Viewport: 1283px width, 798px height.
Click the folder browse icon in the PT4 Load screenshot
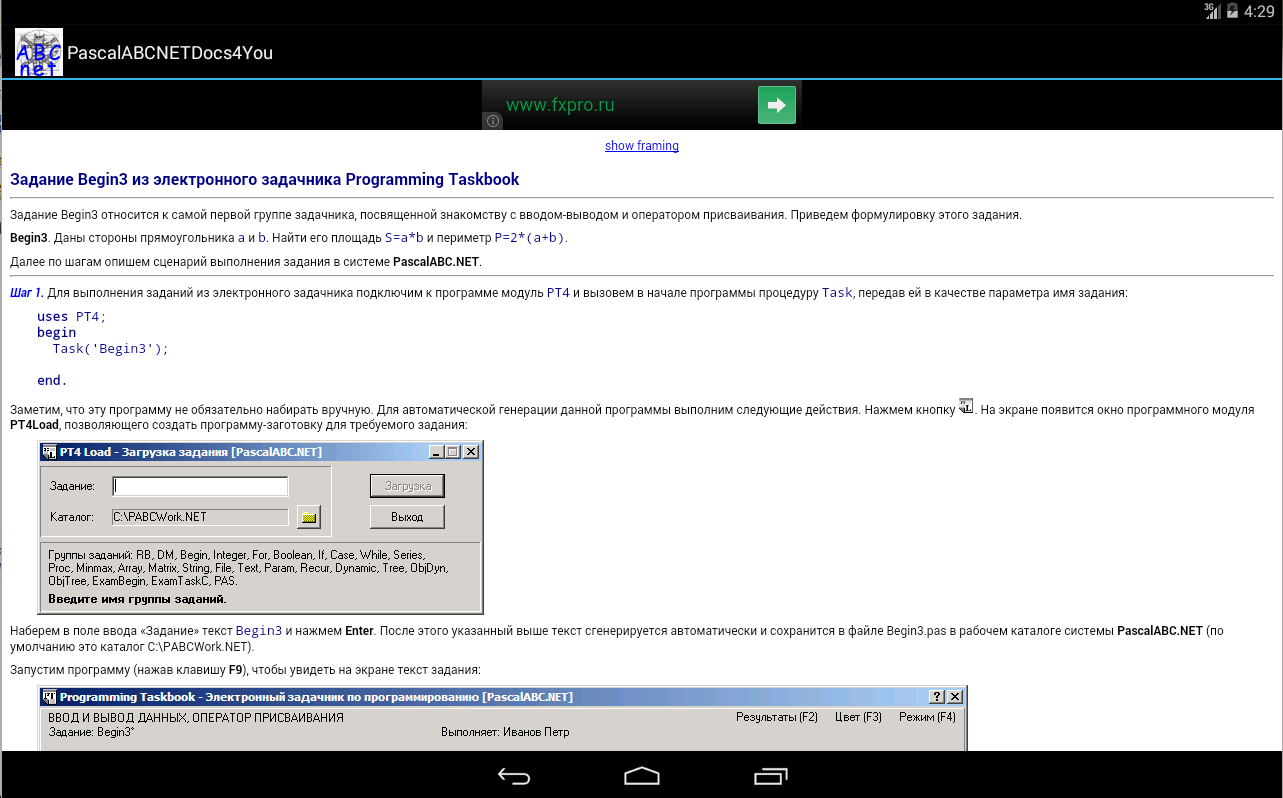(x=310, y=517)
